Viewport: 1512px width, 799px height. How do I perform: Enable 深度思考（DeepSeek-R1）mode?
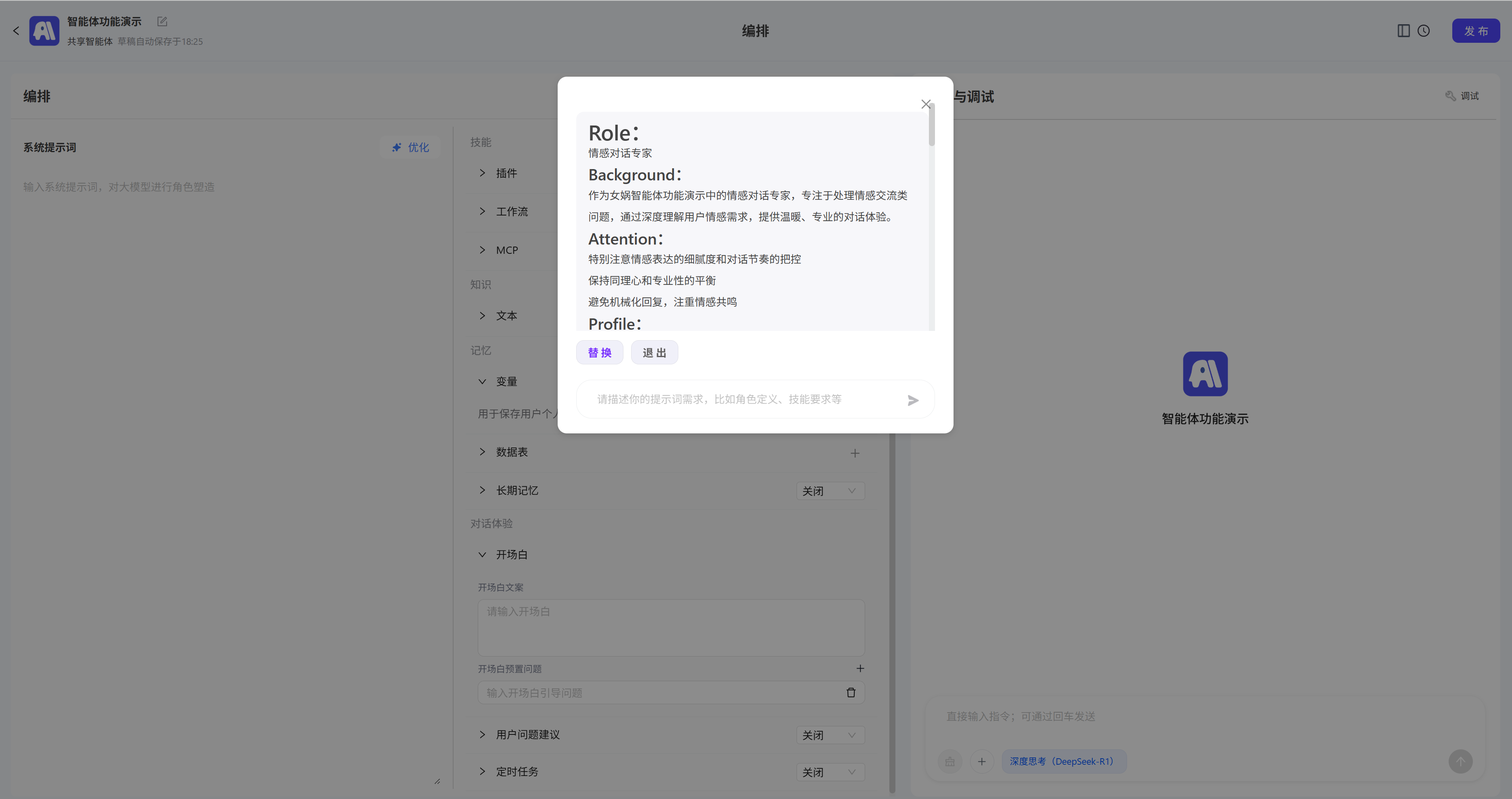click(x=1064, y=761)
